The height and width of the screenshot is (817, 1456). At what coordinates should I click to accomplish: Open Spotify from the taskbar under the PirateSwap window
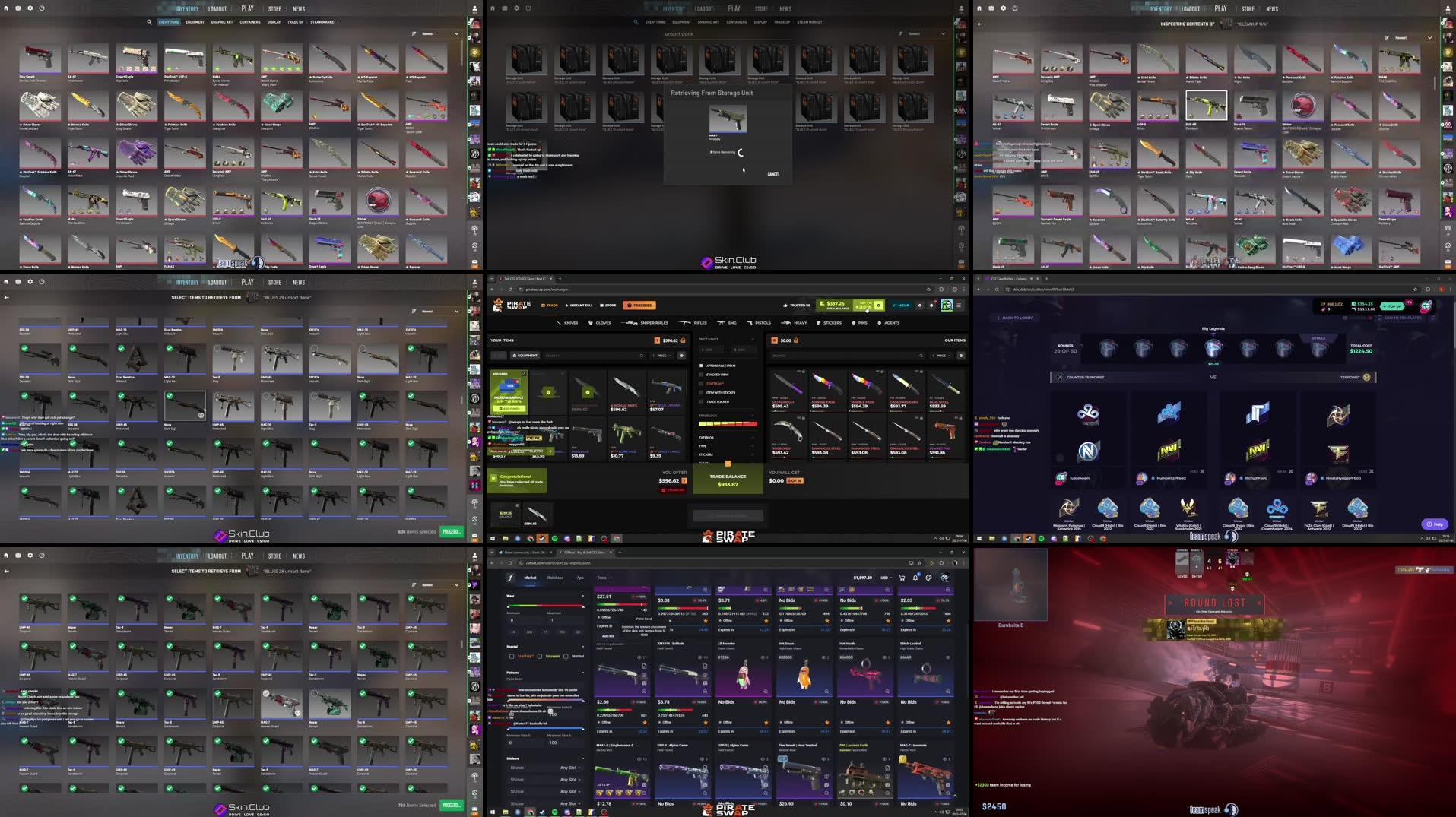pyautogui.click(x=554, y=538)
